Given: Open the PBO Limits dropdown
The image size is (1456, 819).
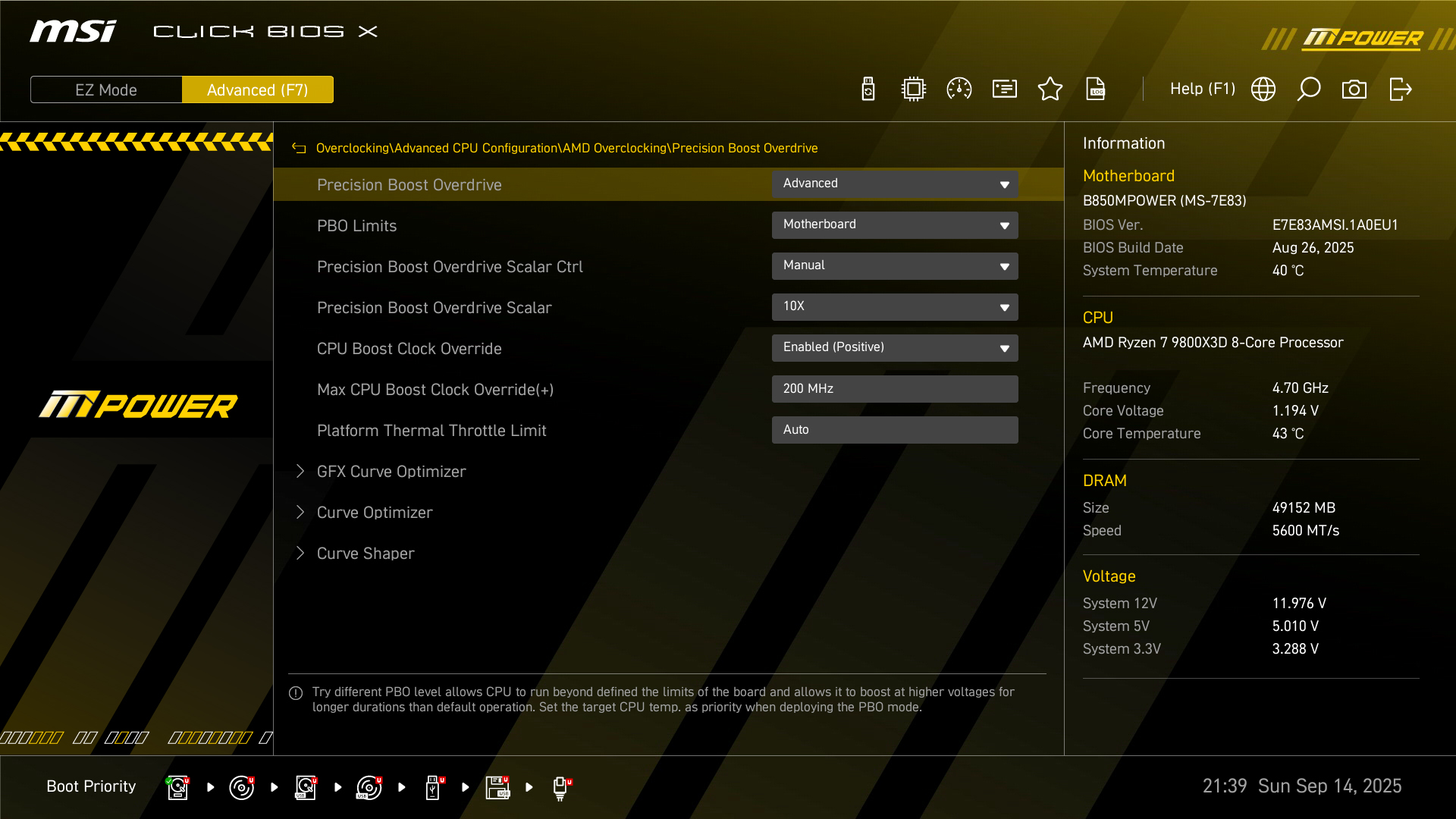Looking at the screenshot, I should [x=895, y=225].
